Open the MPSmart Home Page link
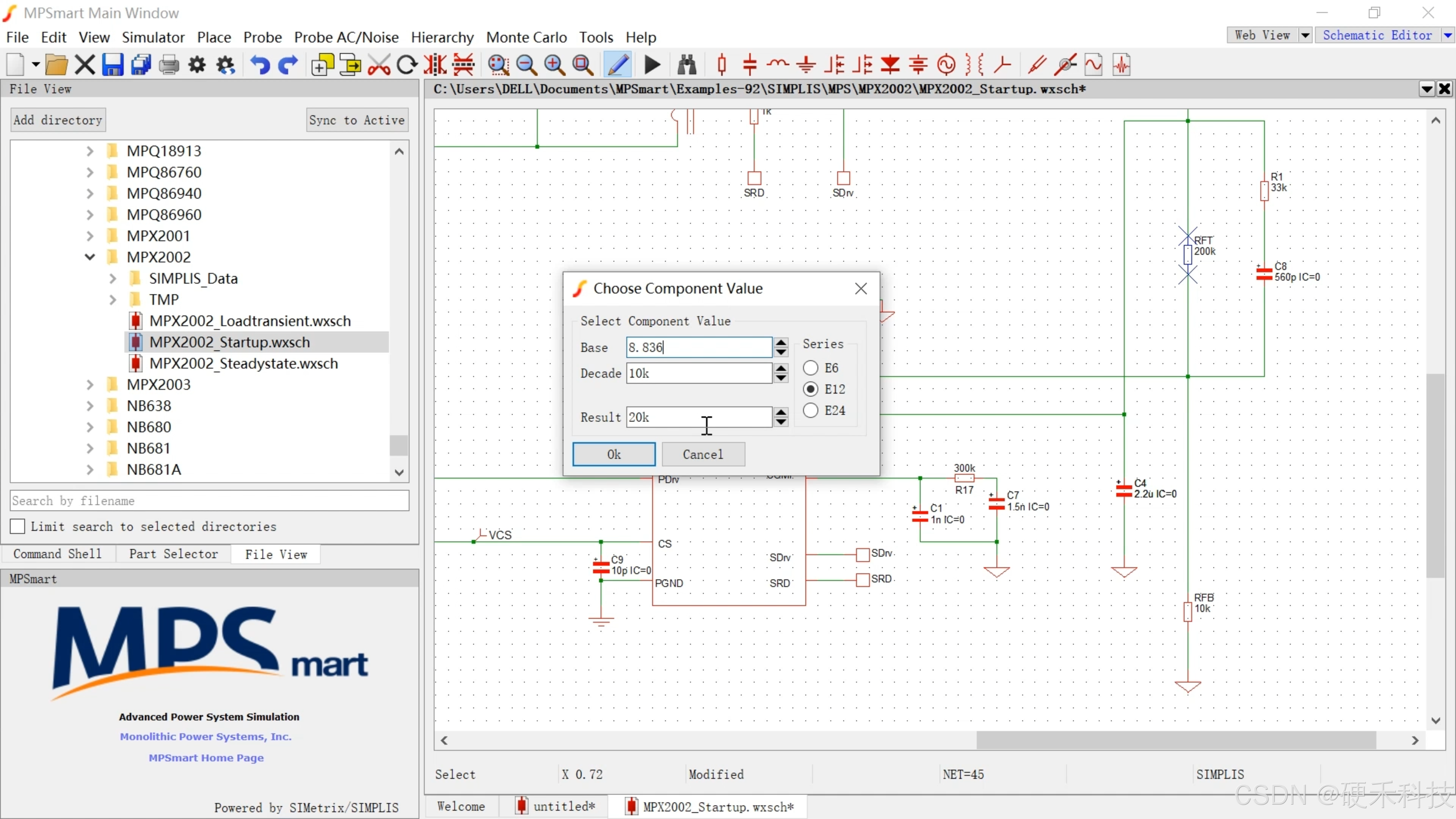Image resolution: width=1456 pixels, height=819 pixels. point(206,758)
